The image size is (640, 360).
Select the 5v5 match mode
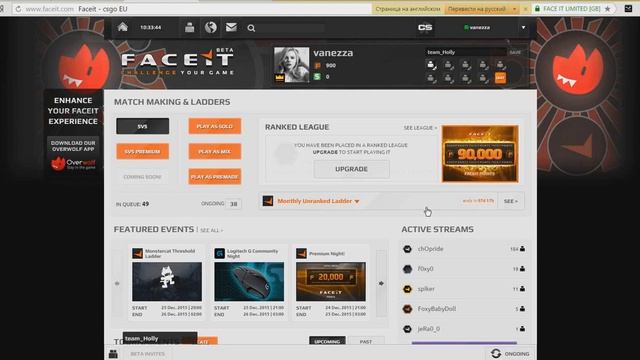tap(142, 126)
